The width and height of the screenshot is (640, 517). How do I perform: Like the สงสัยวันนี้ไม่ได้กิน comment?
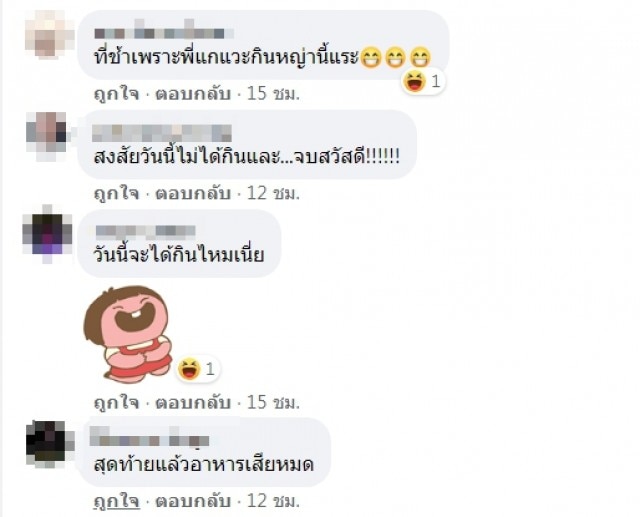coord(117,193)
